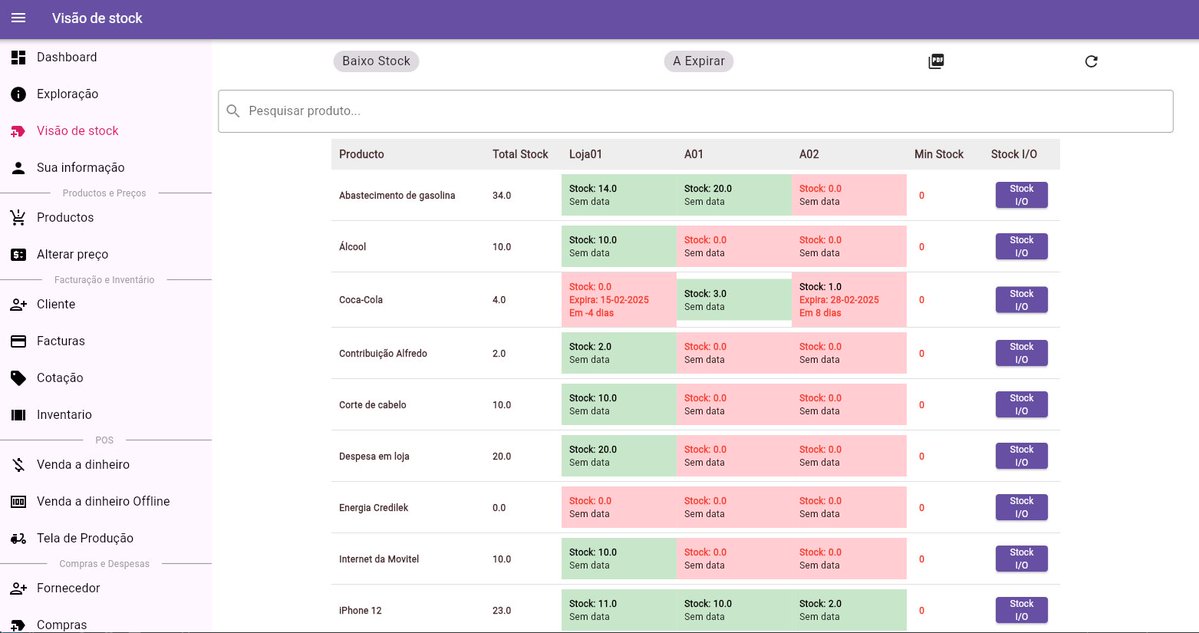This screenshot has height=633, width=1199.
Task: Click the Min Stock column header
Action: click(x=939, y=154)
